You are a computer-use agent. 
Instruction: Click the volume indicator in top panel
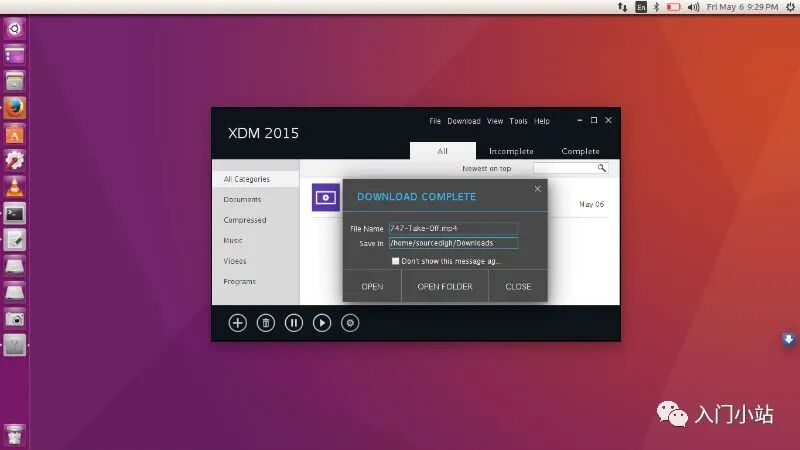693,7
